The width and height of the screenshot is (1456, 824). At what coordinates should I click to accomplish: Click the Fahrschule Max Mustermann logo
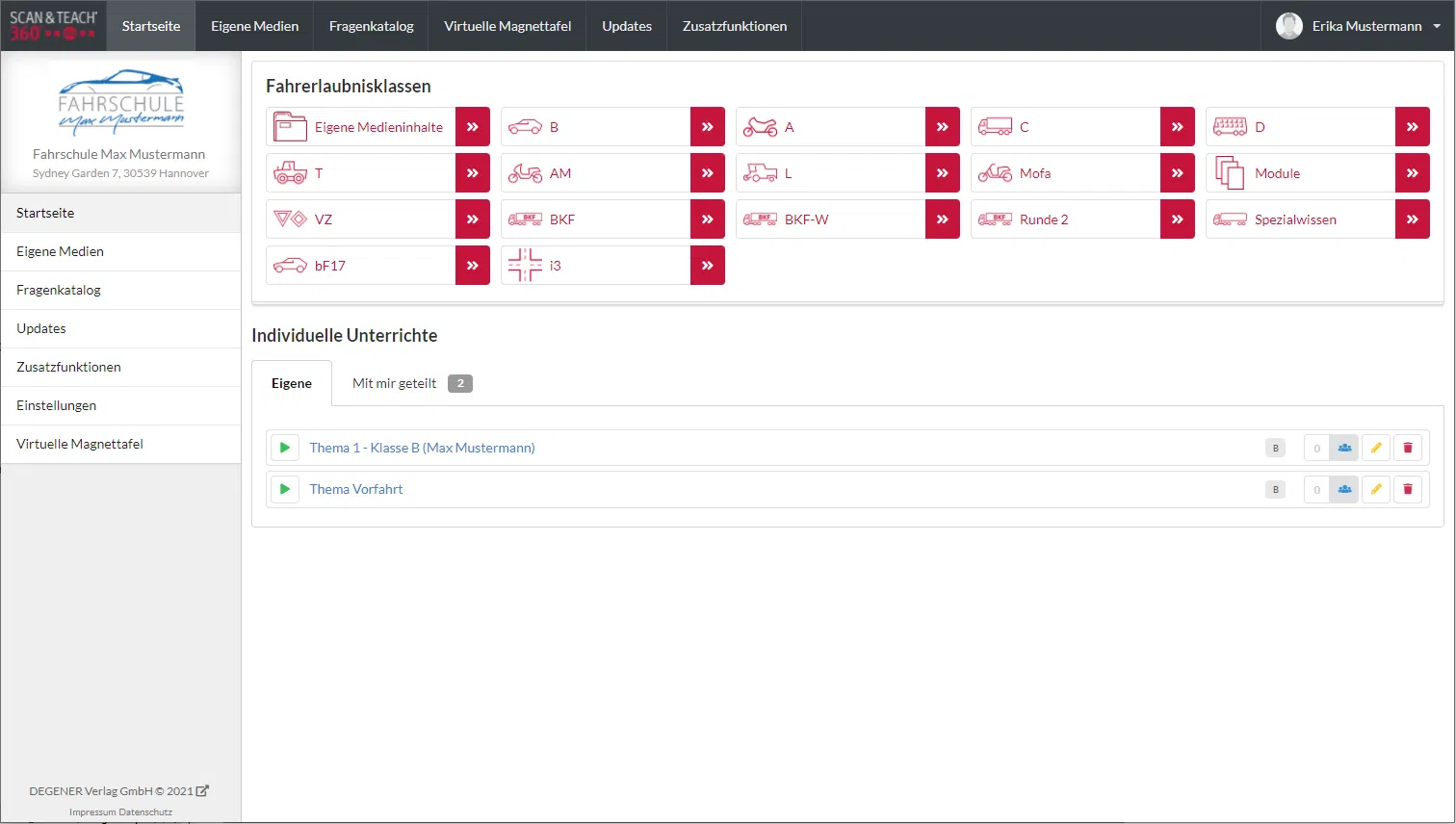coord(120,101)
